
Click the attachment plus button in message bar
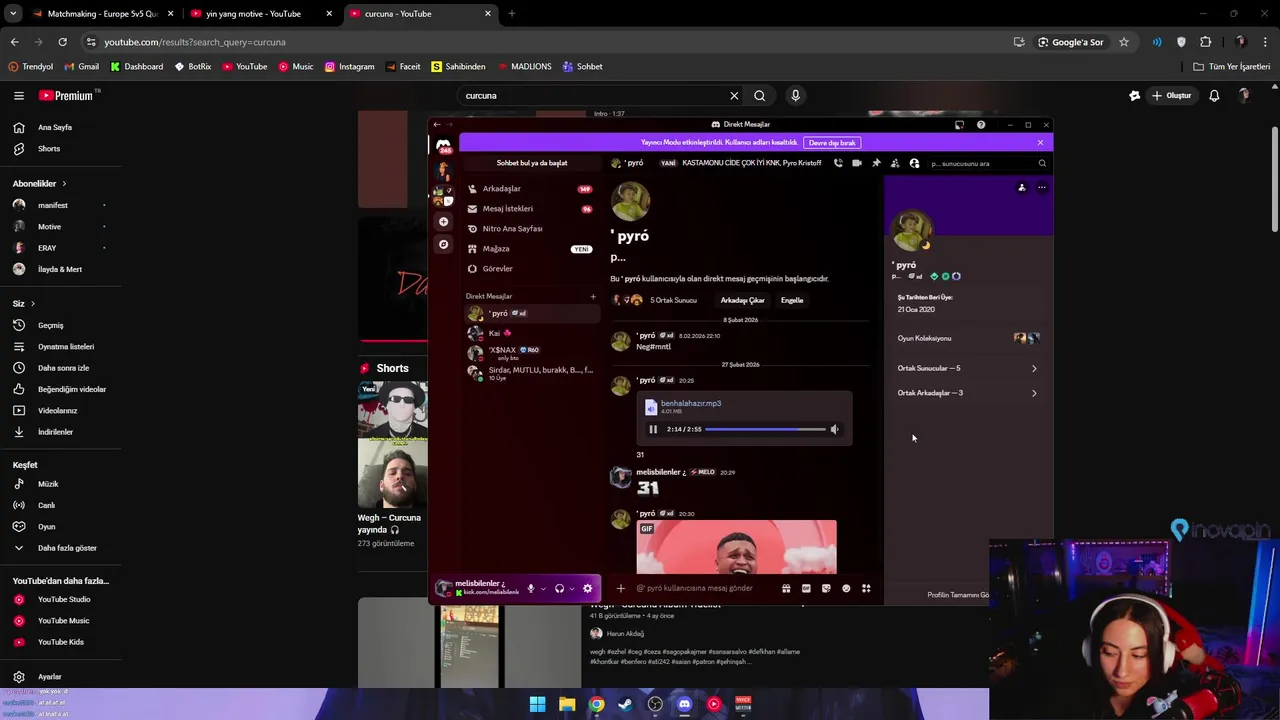620,588
